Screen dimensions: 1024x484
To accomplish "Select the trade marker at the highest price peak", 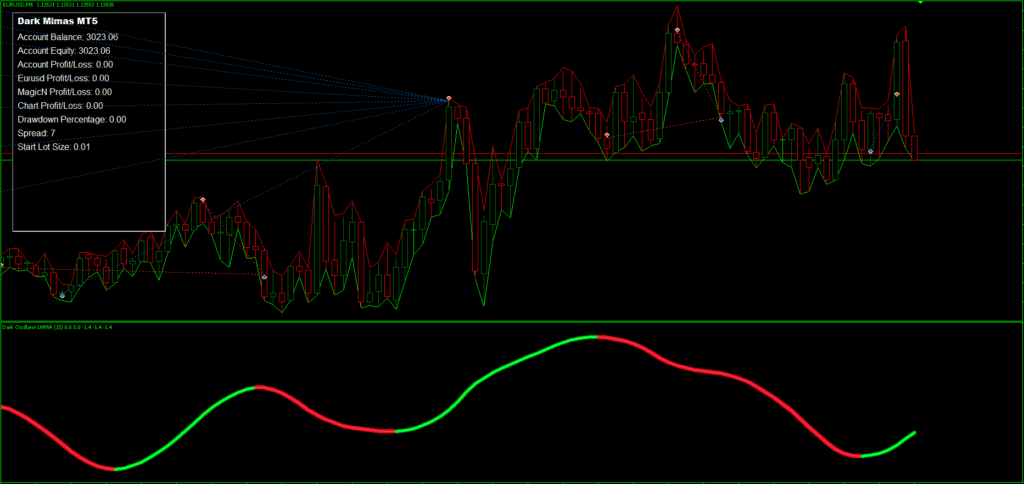I will point(677,30).
